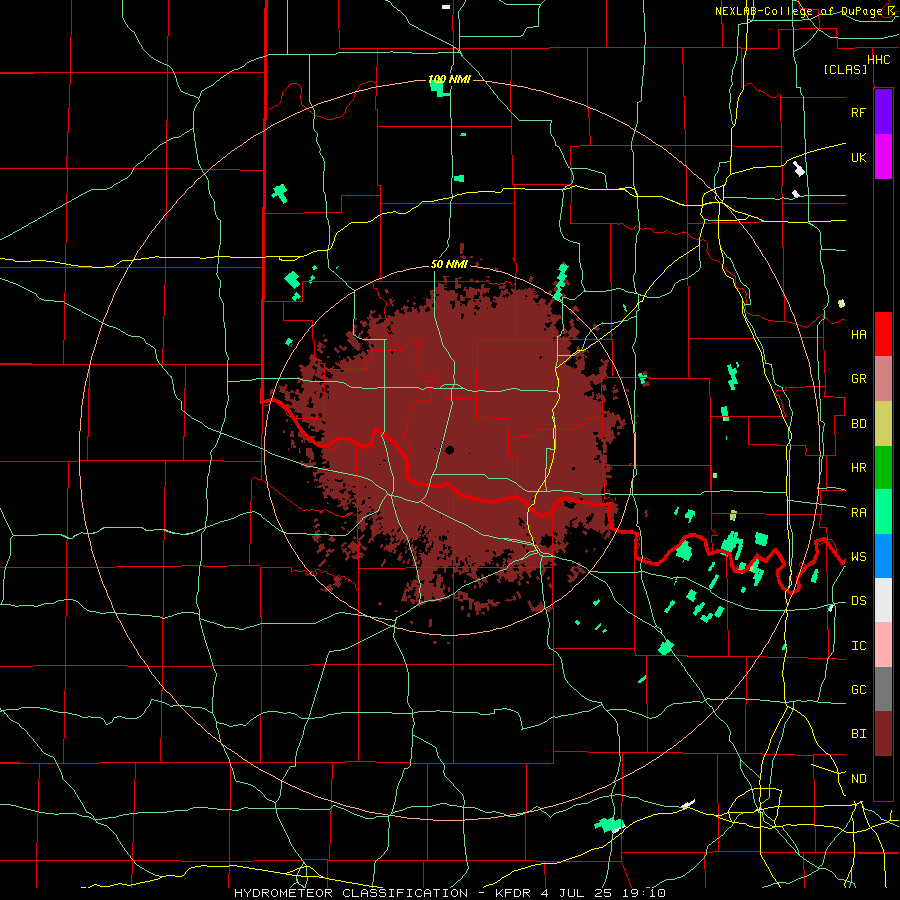
Task: Click the GC legend label
Action: pos(858,690)
